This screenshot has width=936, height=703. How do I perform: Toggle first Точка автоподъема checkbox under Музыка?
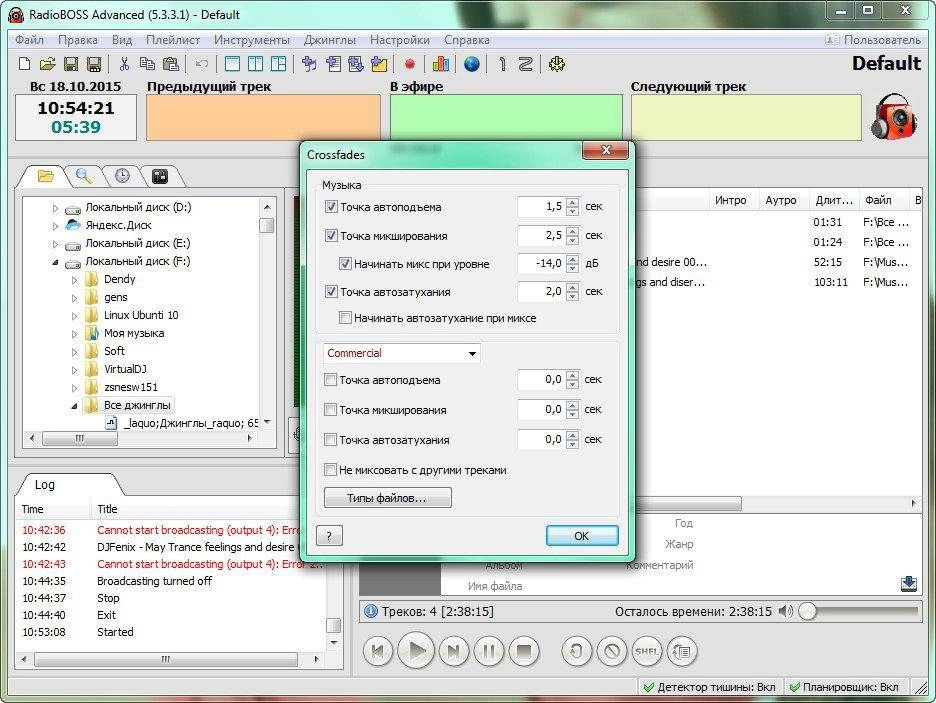click(x=331, y=206)
